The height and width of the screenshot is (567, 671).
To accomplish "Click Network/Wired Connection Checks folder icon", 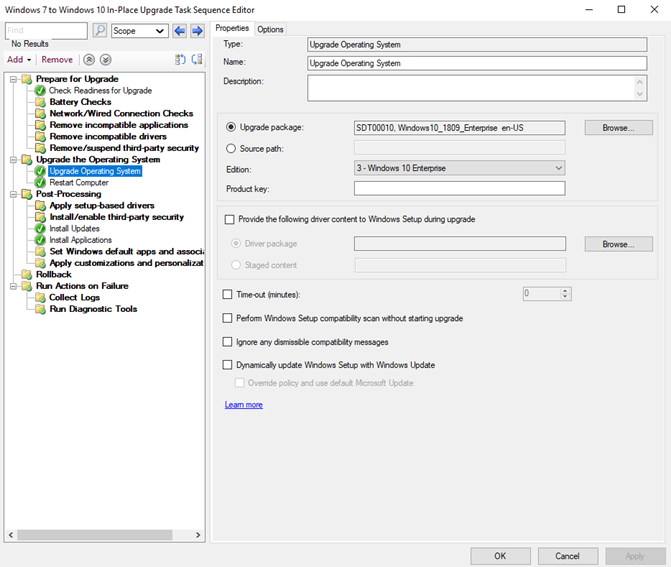I will pos(40,114).
